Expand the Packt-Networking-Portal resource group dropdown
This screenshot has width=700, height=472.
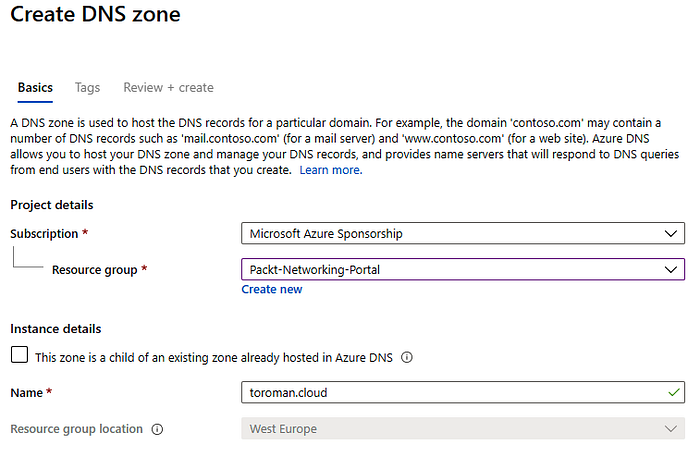pyautogui.click(x=463, y=270)
